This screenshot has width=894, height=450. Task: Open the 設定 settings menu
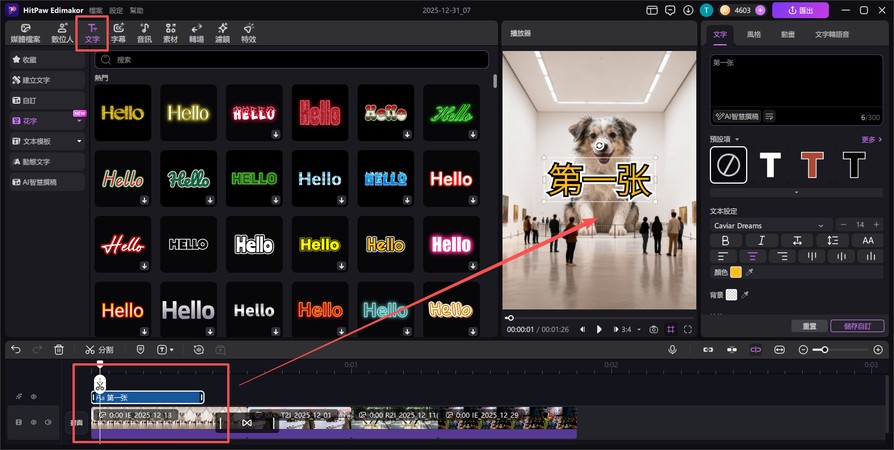[x=116, y=10]
